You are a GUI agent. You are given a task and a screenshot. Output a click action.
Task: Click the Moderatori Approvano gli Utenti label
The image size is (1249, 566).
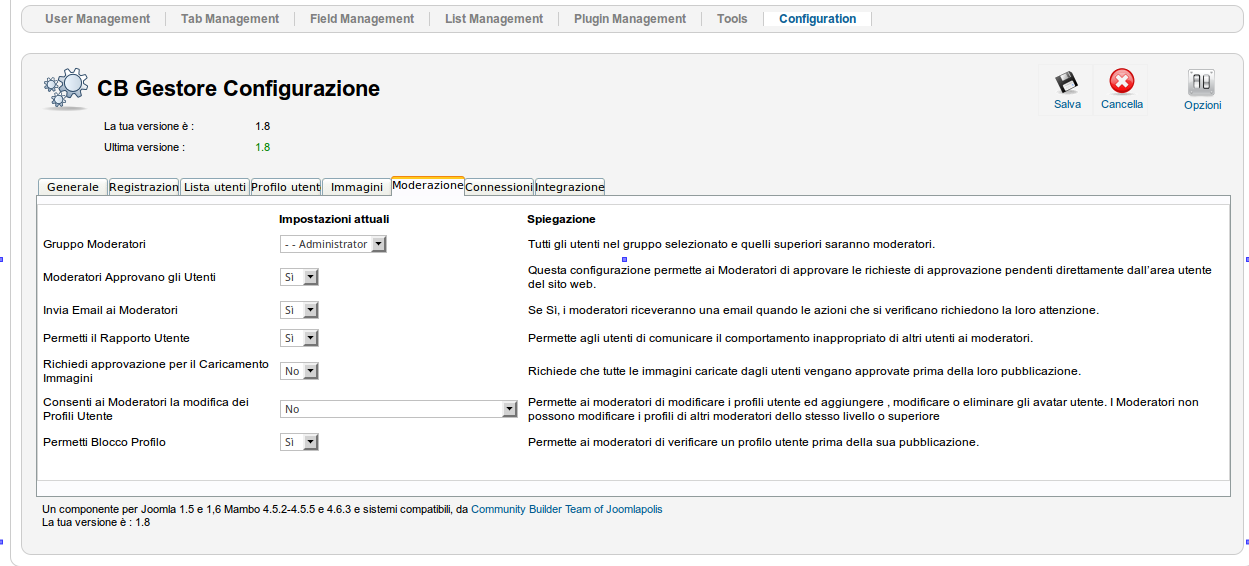[129, 277]
